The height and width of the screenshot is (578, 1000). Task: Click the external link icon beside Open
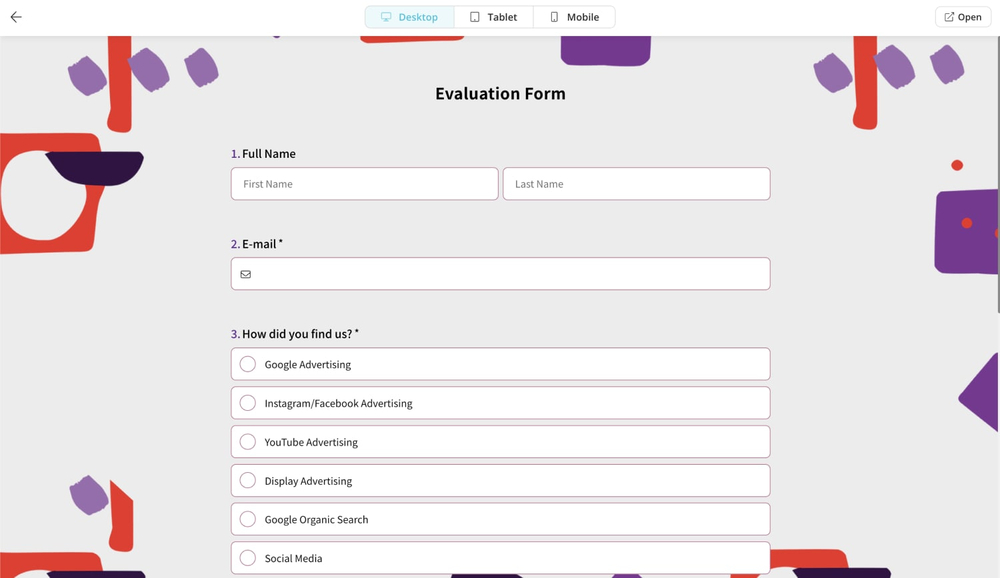948,17
